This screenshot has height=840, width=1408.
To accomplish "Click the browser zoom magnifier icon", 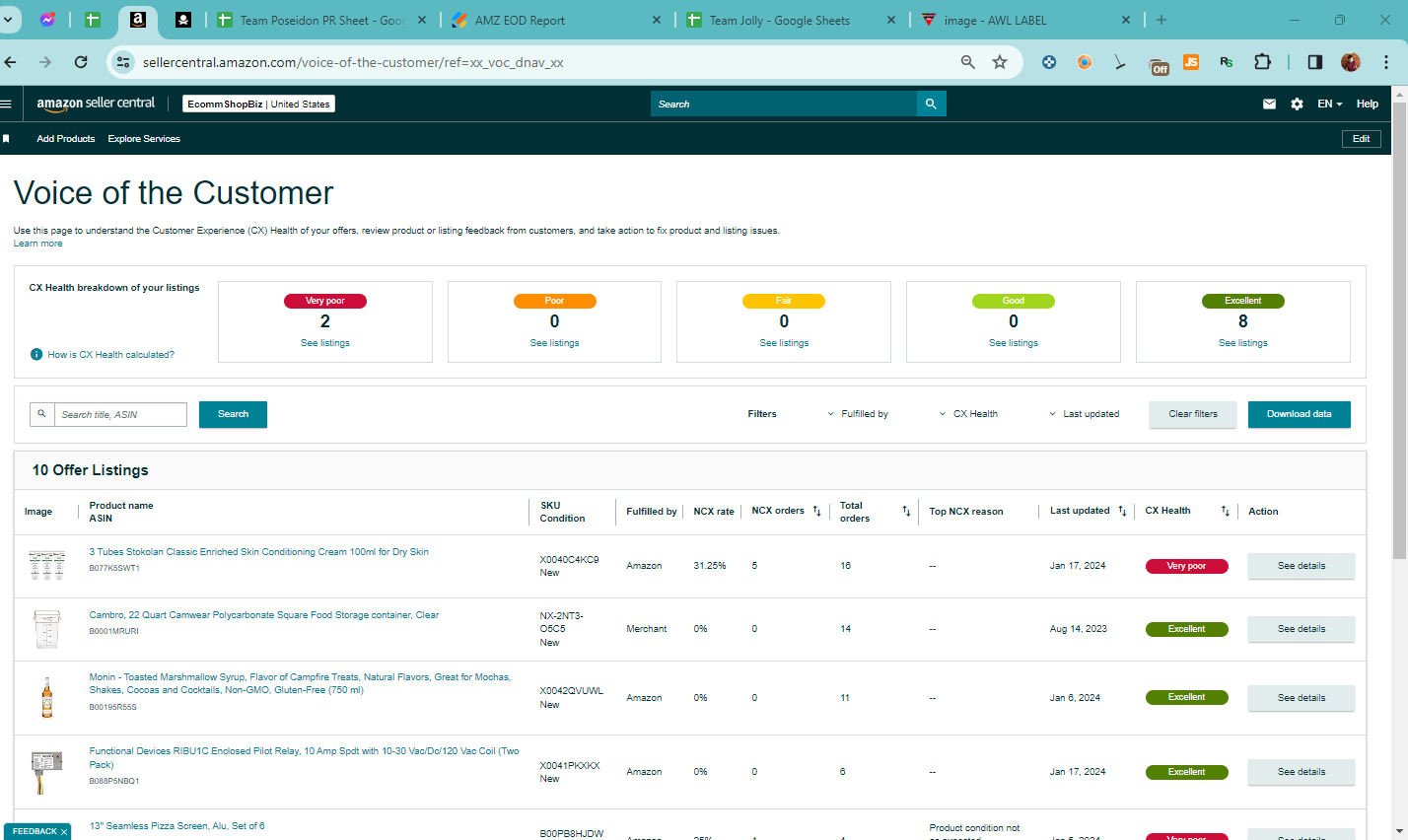I will point(968,62).
